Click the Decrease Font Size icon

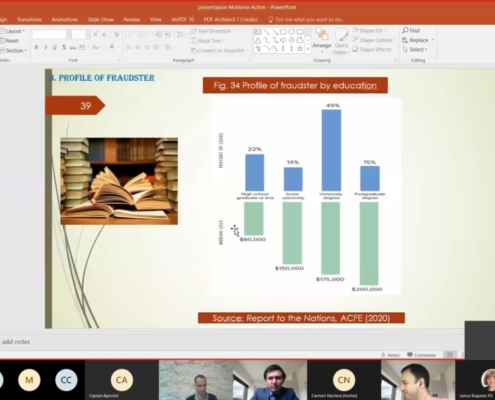104,34
